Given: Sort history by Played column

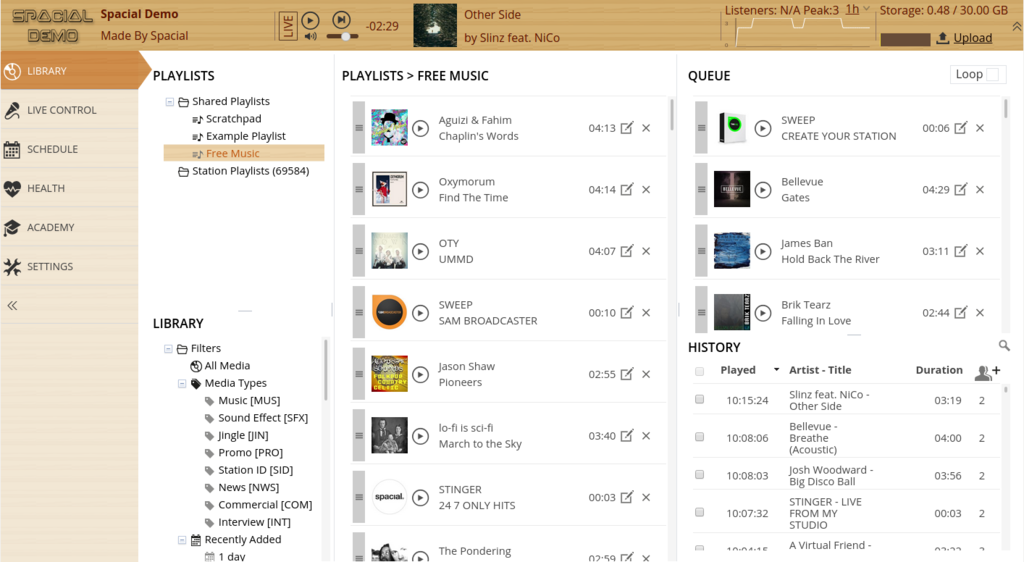Looking at the screenshot, I should [x=737, y=370].
